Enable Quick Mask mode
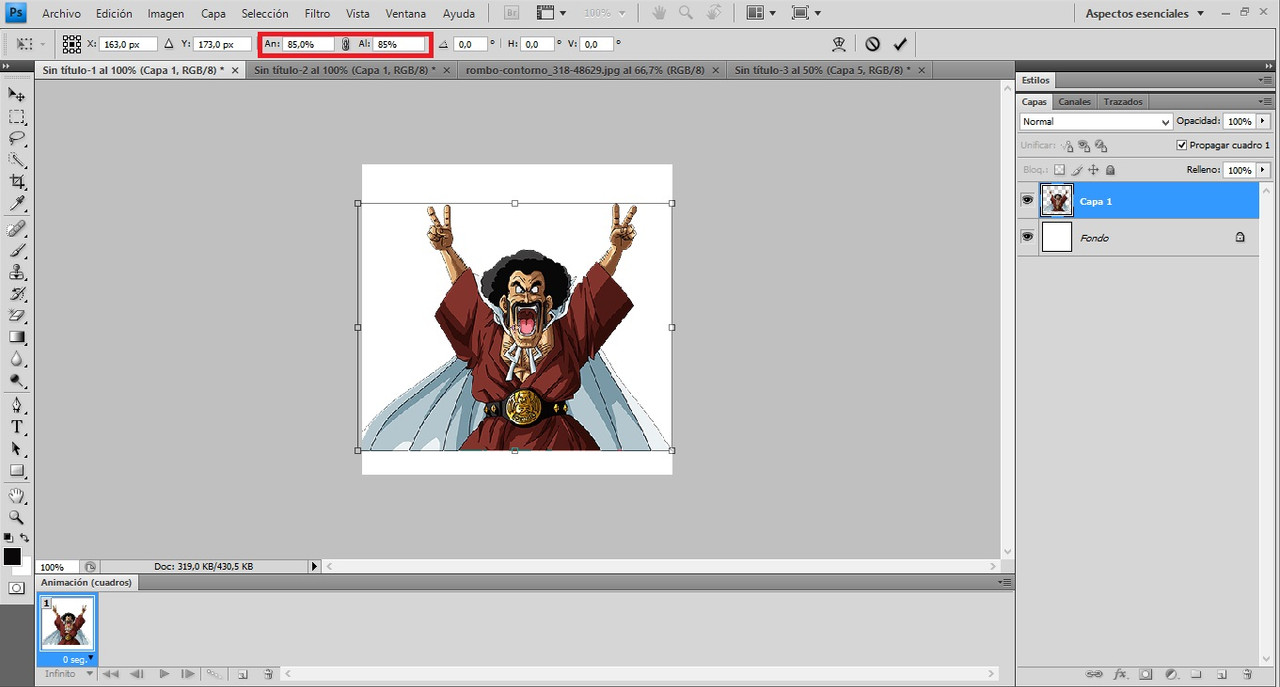1280x687 pixels. point(17,588)
